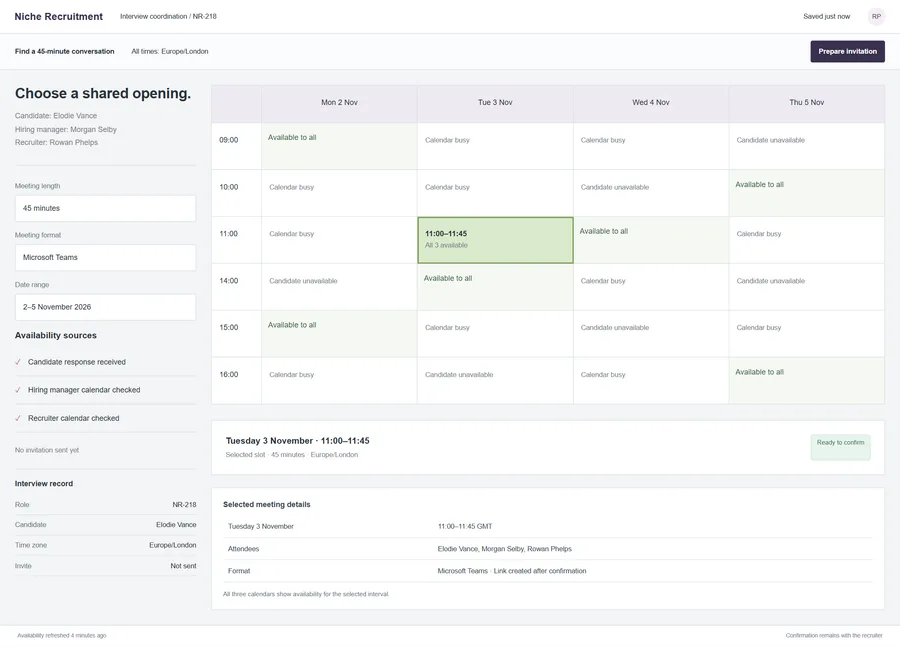Click the Thursday 15:00 Calendar busy cell

(x=806, y=334)
